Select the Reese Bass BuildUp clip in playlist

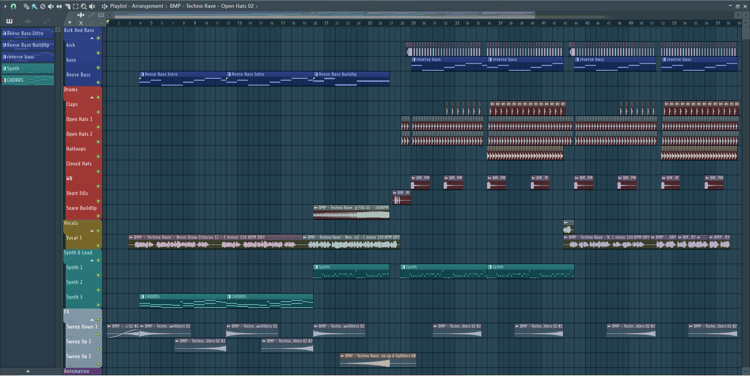(351, 78)
